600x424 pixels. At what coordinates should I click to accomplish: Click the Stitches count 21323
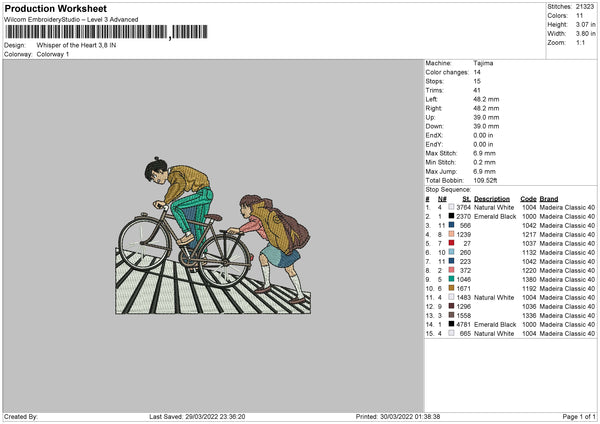(585, 7)
